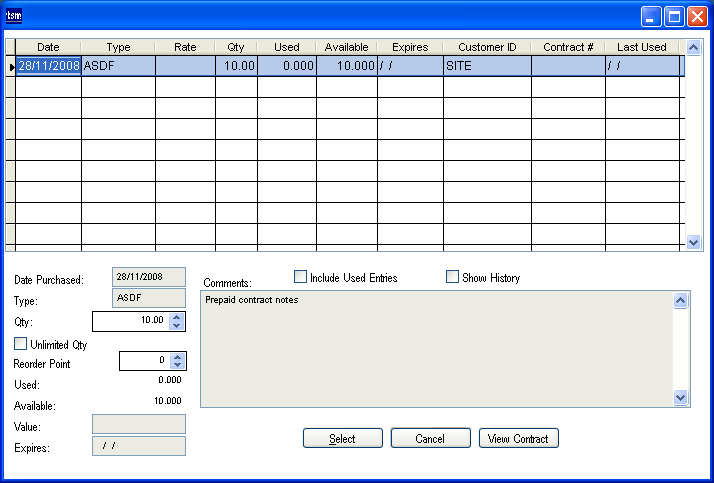
Task: Toggle the Show History checkbox
Action: coord(452,277)
